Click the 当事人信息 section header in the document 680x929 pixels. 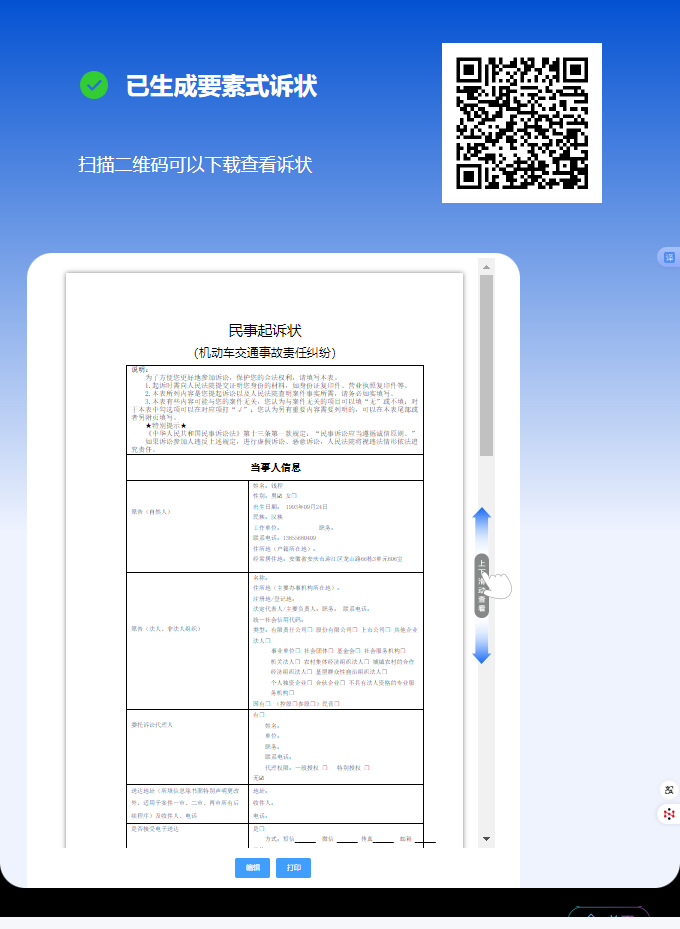(275, 467)
